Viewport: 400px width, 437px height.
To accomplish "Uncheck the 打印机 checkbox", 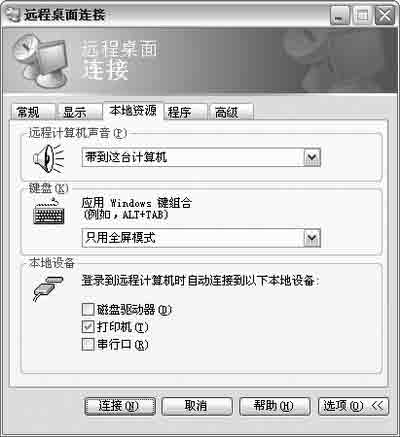I will [x=88, y=327].
